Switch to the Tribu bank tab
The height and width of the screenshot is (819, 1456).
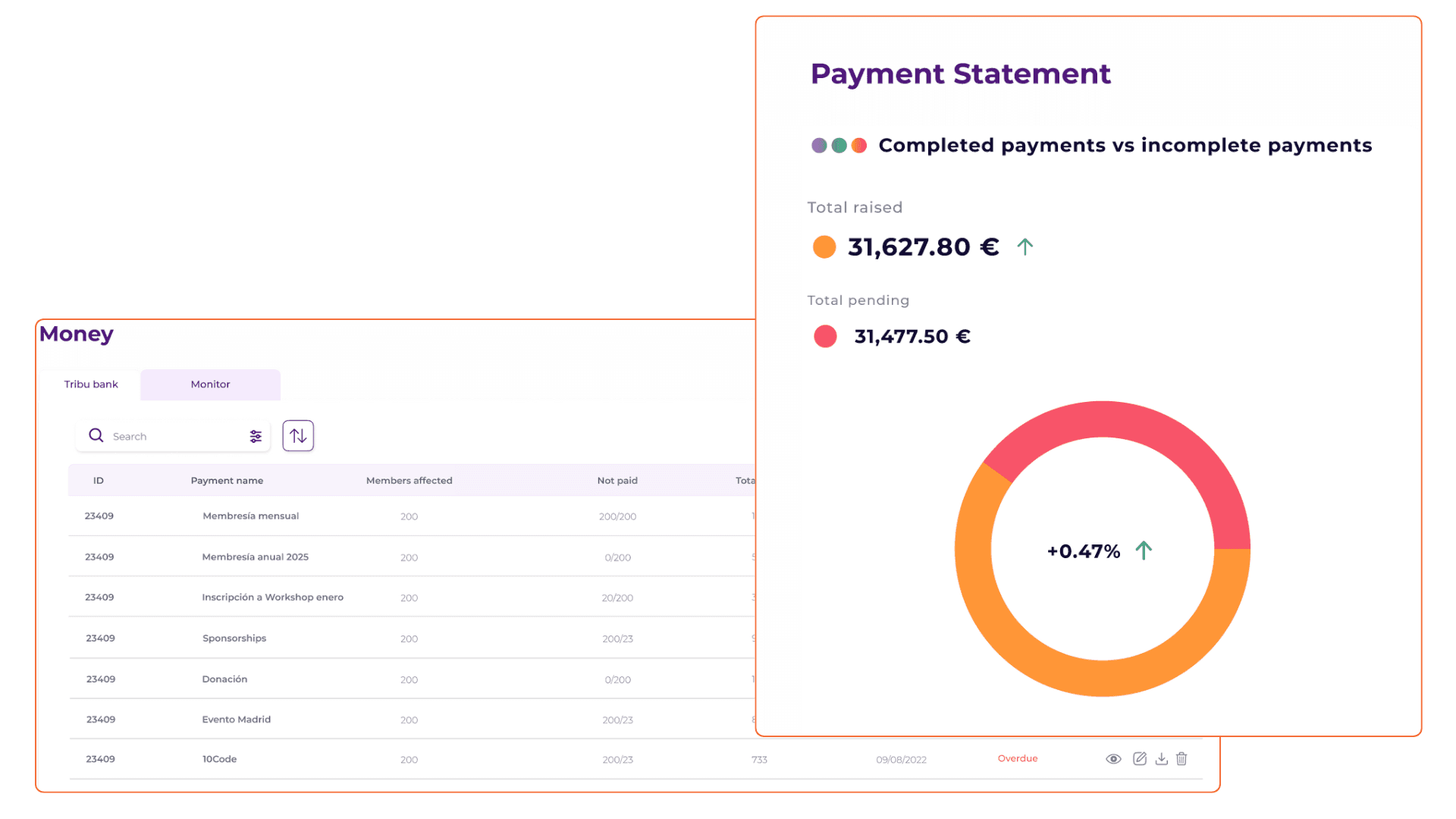coord(91,384)
